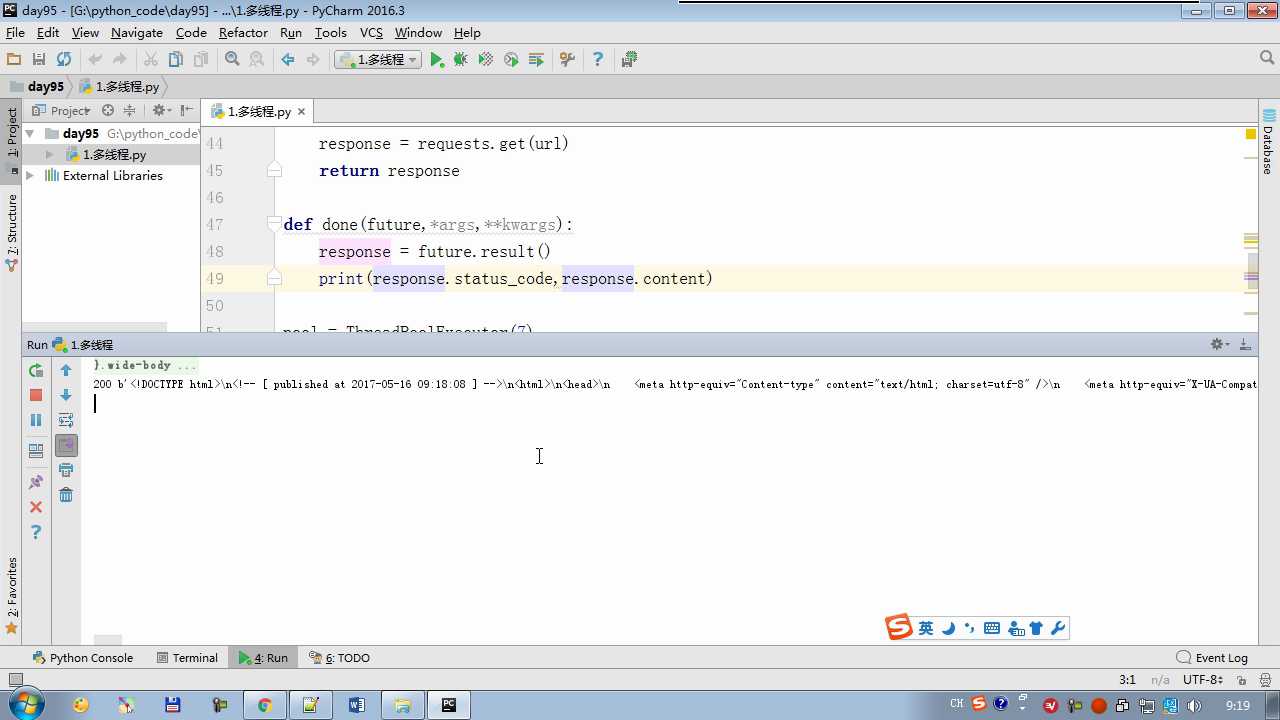
Task: Clear console output with the trash icon
Action: (x=66, y=495)
